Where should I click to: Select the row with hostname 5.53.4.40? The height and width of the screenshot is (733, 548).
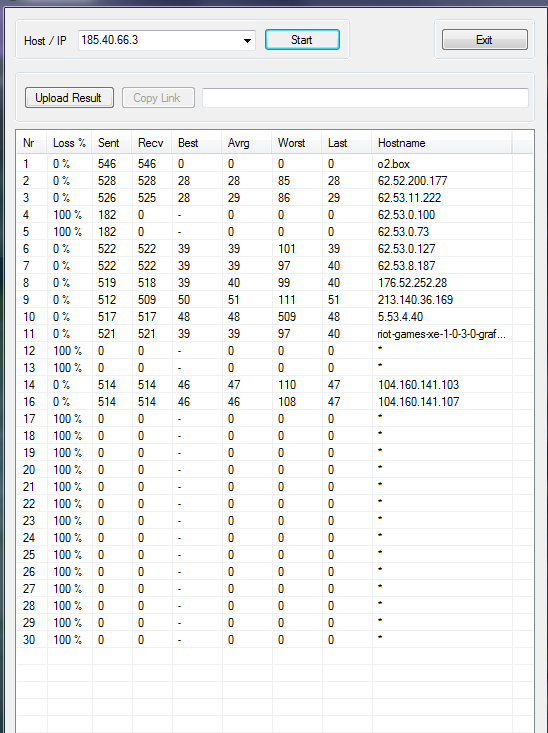click(275, 317)
